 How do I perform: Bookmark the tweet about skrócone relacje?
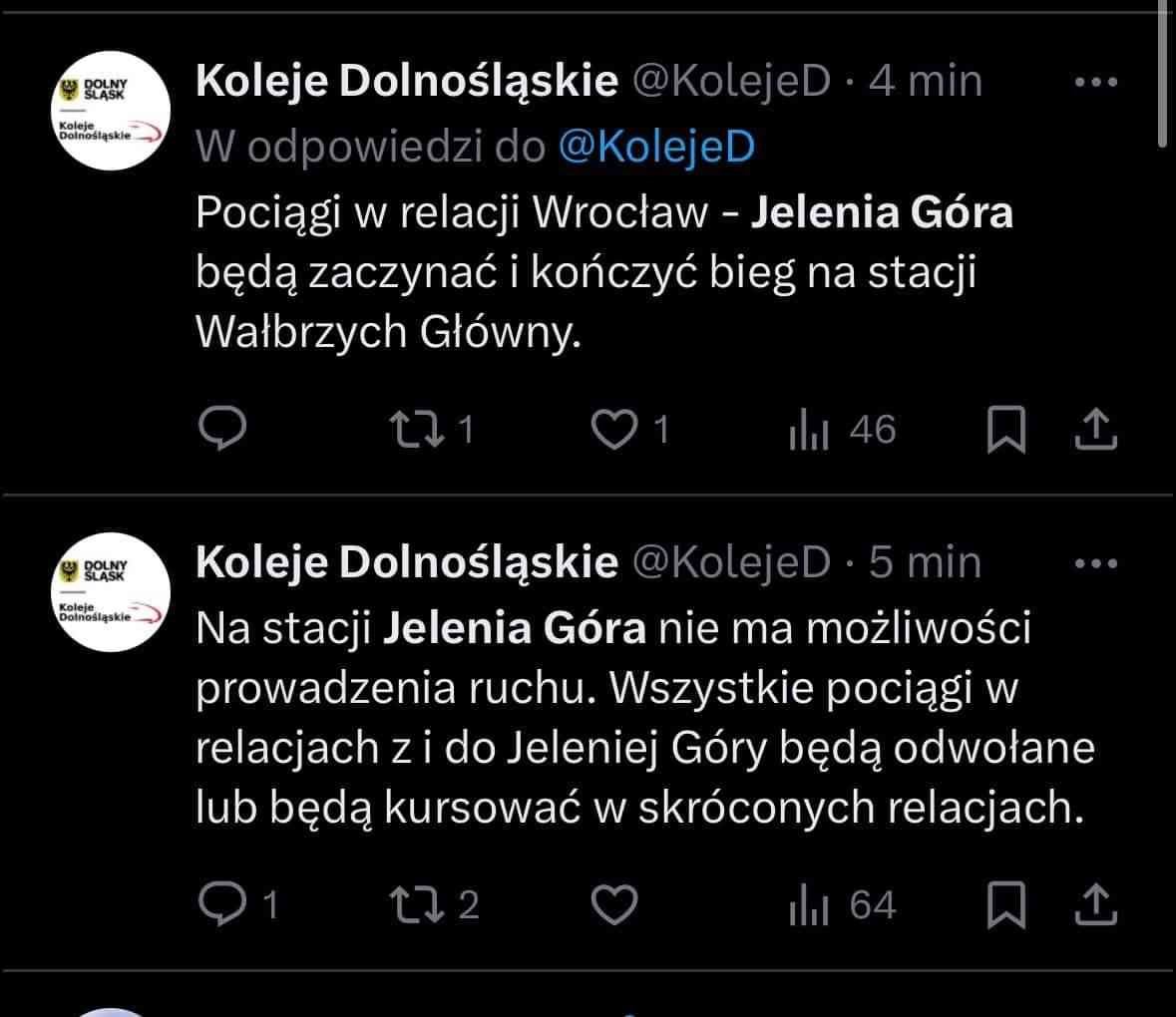click(x=1005, y=904)
